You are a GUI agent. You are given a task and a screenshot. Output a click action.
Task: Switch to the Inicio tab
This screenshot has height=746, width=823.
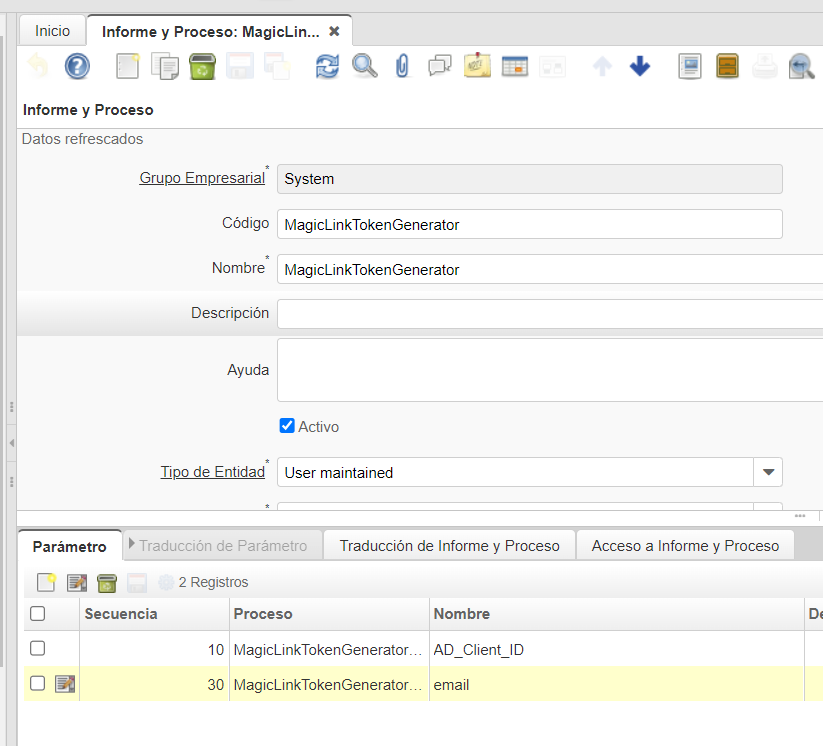coord(52,31)
